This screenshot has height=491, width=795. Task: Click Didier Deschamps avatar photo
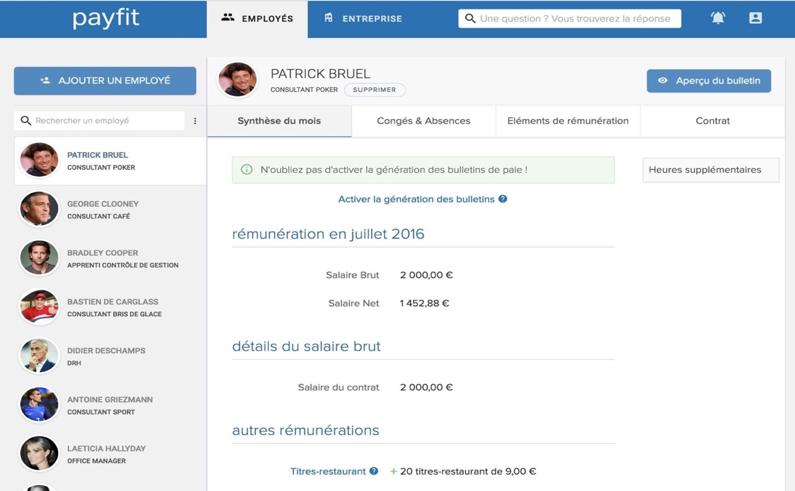(39, 356)
